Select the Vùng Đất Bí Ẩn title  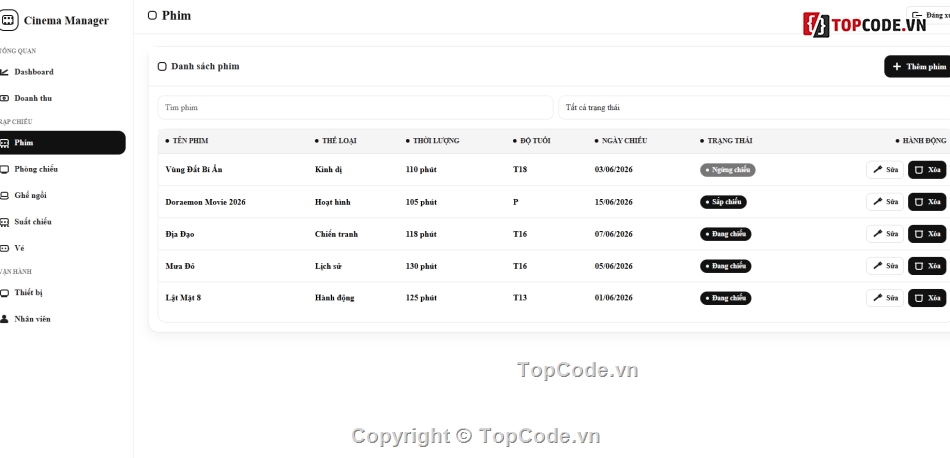[x=194, y=170]
